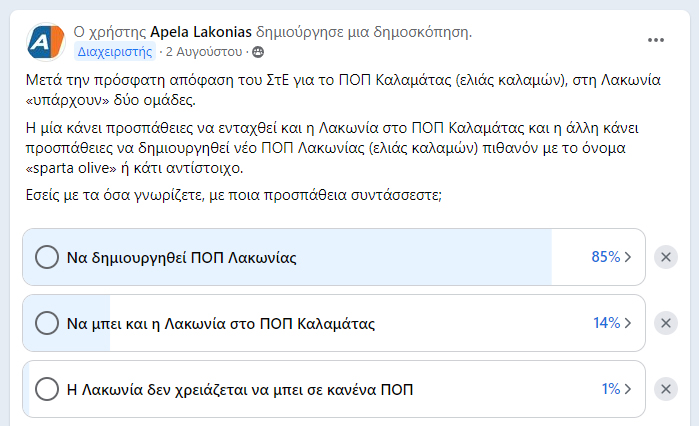699x426 pixels.
Task: Open the Apela Lakonias profile name link
Action: click(201, 32)
